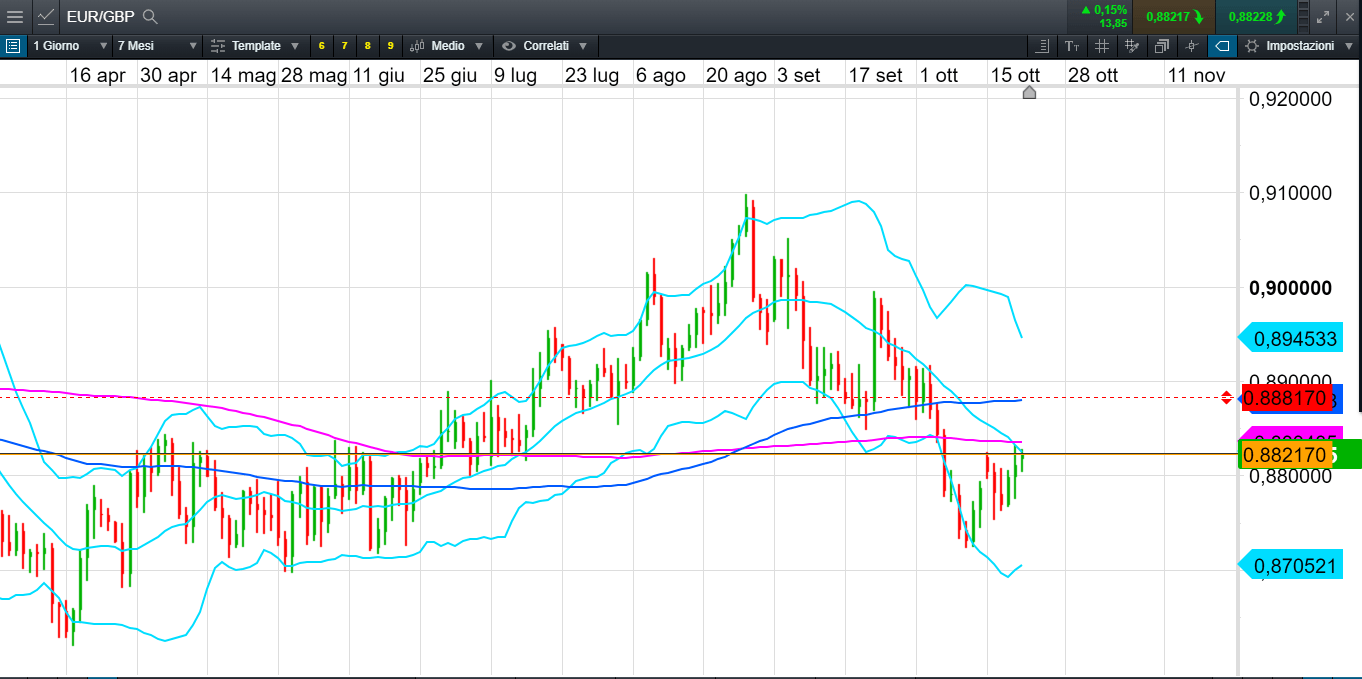Click the 0,88217 sell price button
Screen dimensions: 1362x679
coord(1174,16)
